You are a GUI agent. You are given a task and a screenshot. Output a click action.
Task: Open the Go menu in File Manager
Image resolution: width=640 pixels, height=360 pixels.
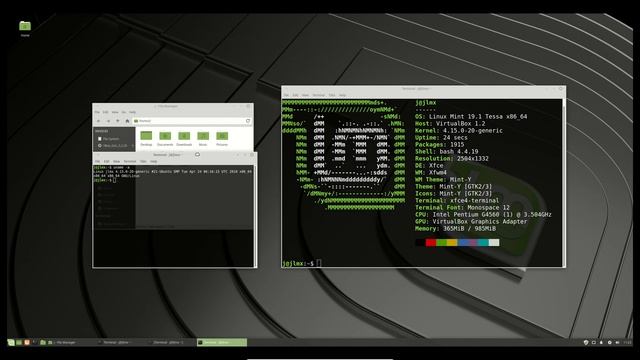124,112
